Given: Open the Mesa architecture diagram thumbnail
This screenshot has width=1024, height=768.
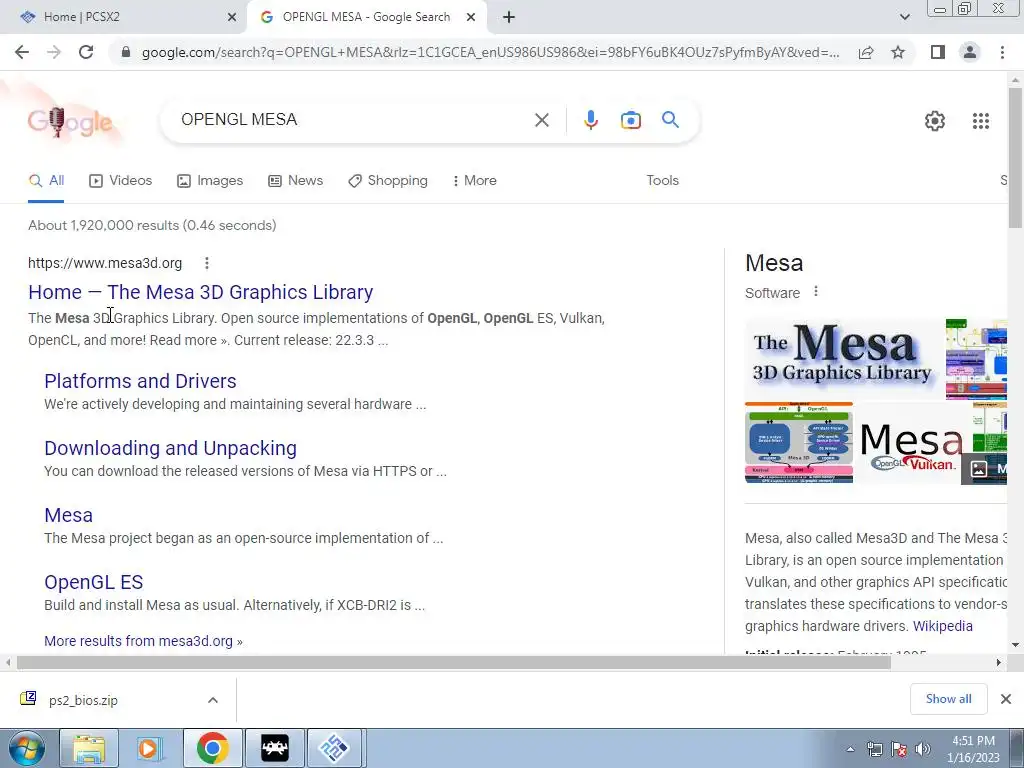Looking at the screenshot, I should (x=799, y=443).
